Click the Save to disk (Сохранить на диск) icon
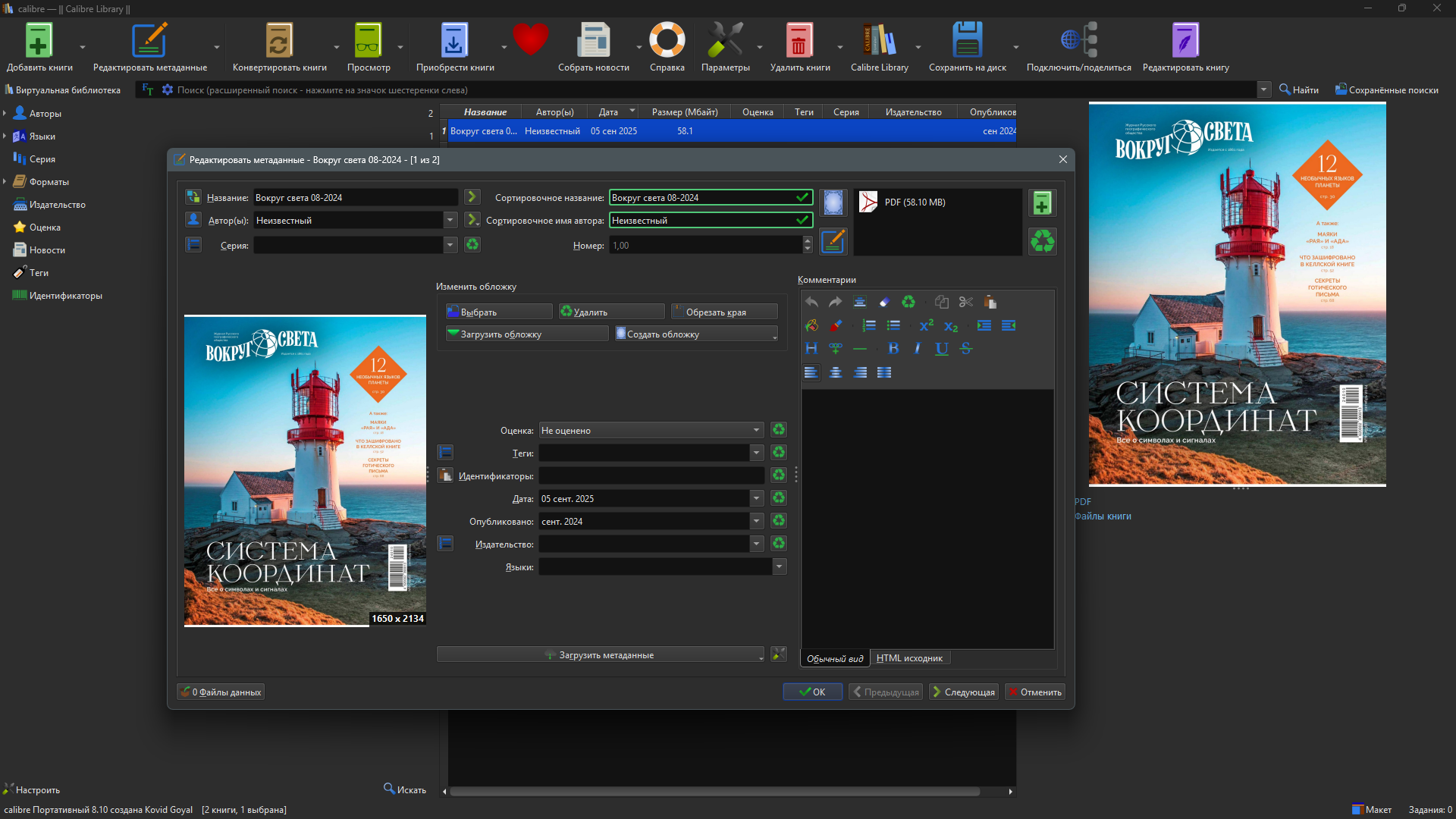This screenshot has height=819, width=1456. [968, 40]
